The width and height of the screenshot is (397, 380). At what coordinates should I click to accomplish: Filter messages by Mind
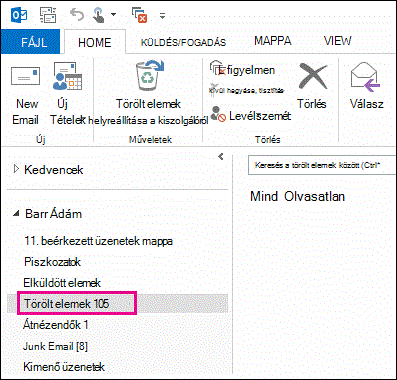pyautogui.click(x=264, y=196)
